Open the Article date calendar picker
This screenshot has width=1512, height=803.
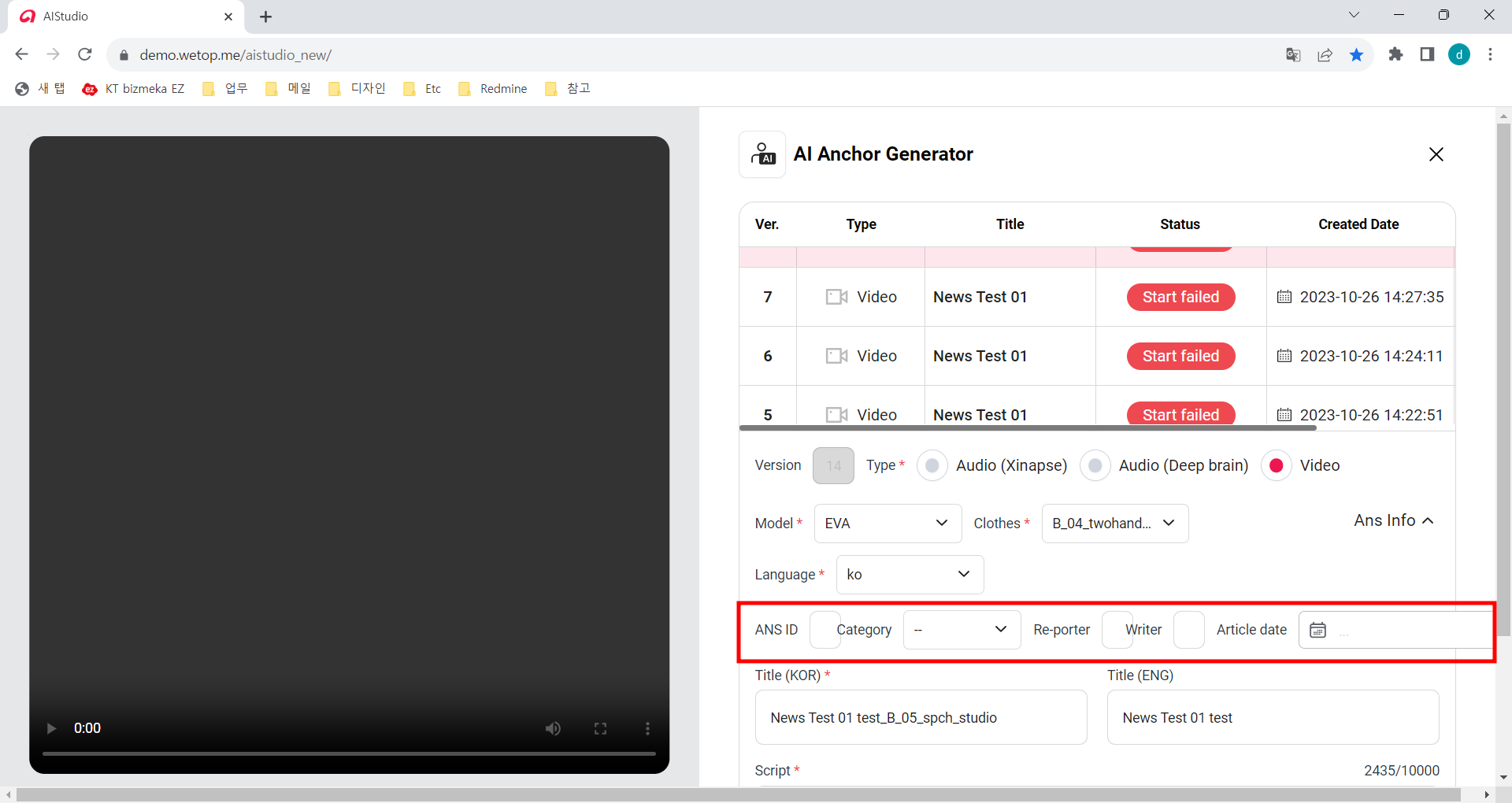click(1317, 630)
